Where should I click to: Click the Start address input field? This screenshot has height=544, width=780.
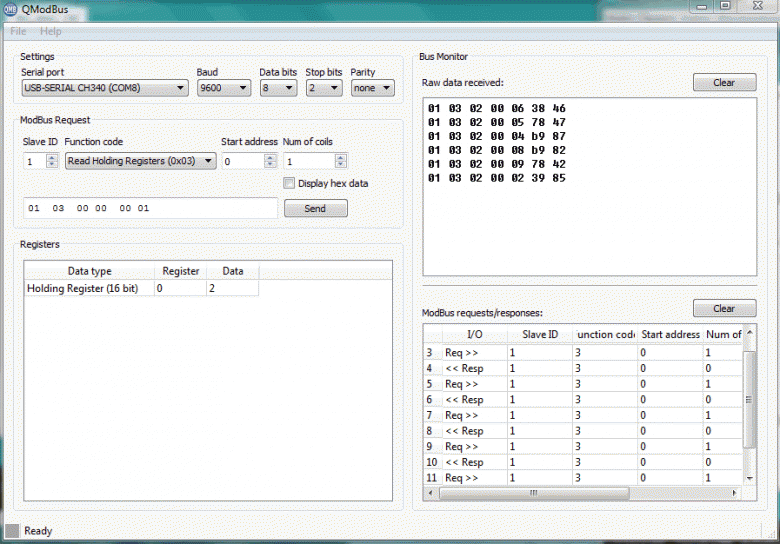coord(243,161)
